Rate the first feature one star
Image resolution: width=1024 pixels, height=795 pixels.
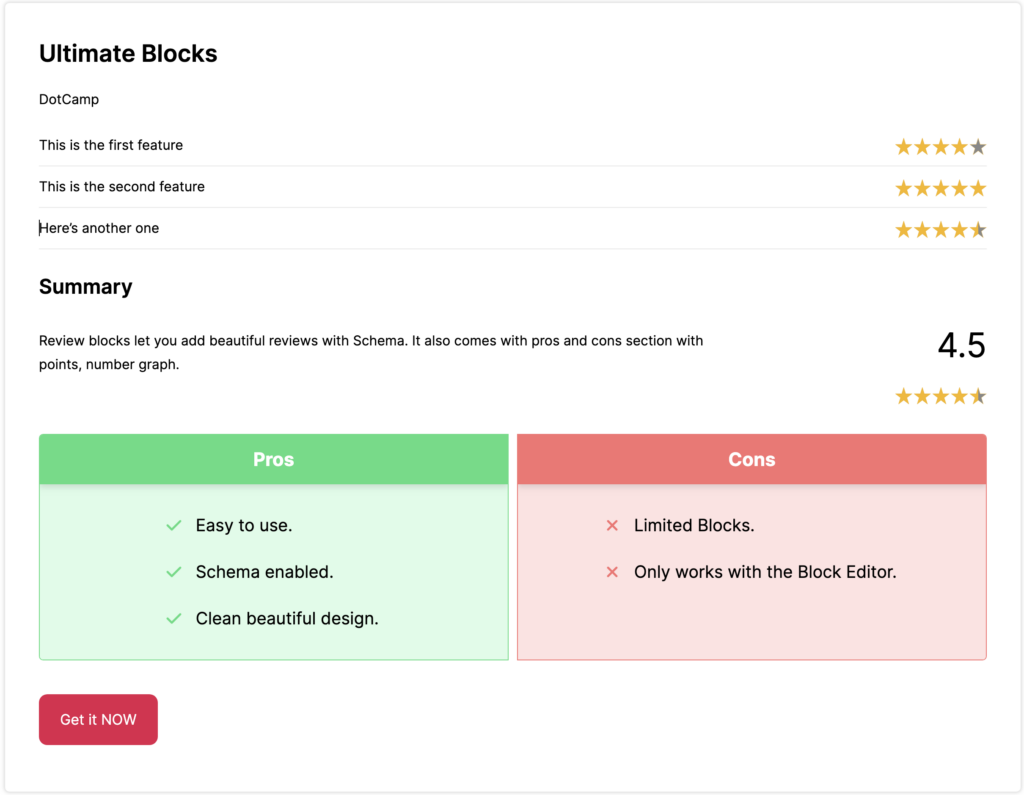[903, 146]
